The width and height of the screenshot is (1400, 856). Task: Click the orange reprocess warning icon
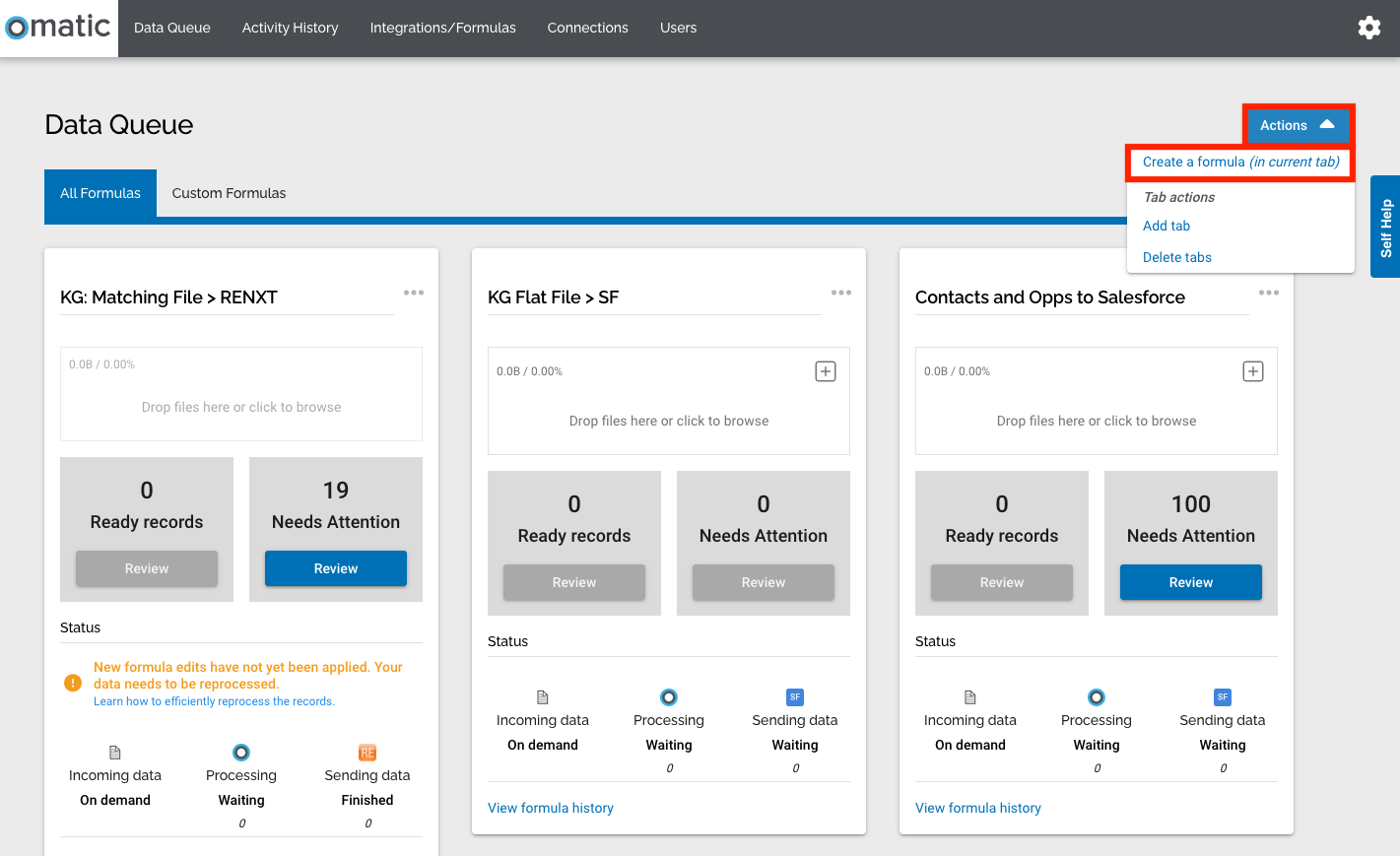tap(73, 683)
